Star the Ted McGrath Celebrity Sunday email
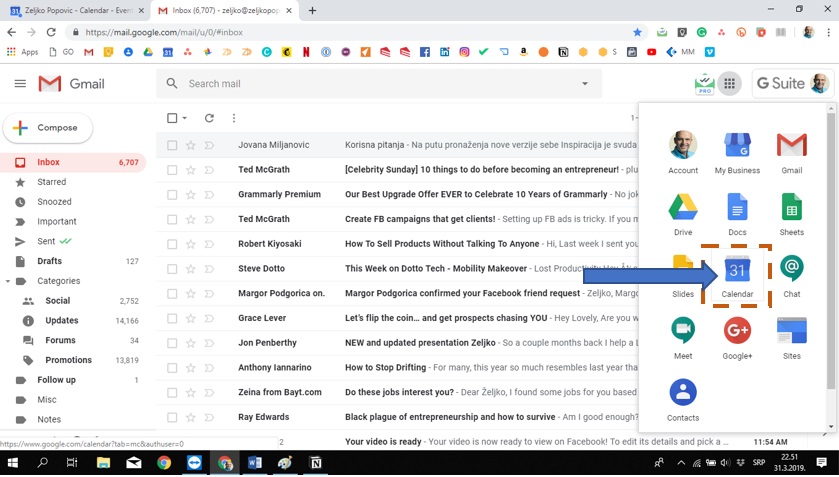This screenshot has width=839, height=477. pyautogui.click(x=190, y=170)
